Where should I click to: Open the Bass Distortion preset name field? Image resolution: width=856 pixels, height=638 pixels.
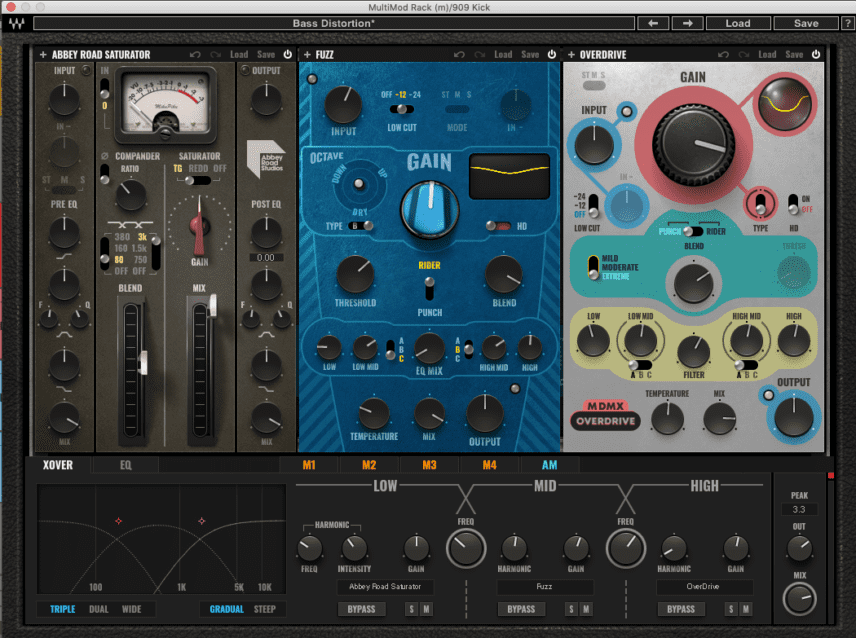click(334, 23)
